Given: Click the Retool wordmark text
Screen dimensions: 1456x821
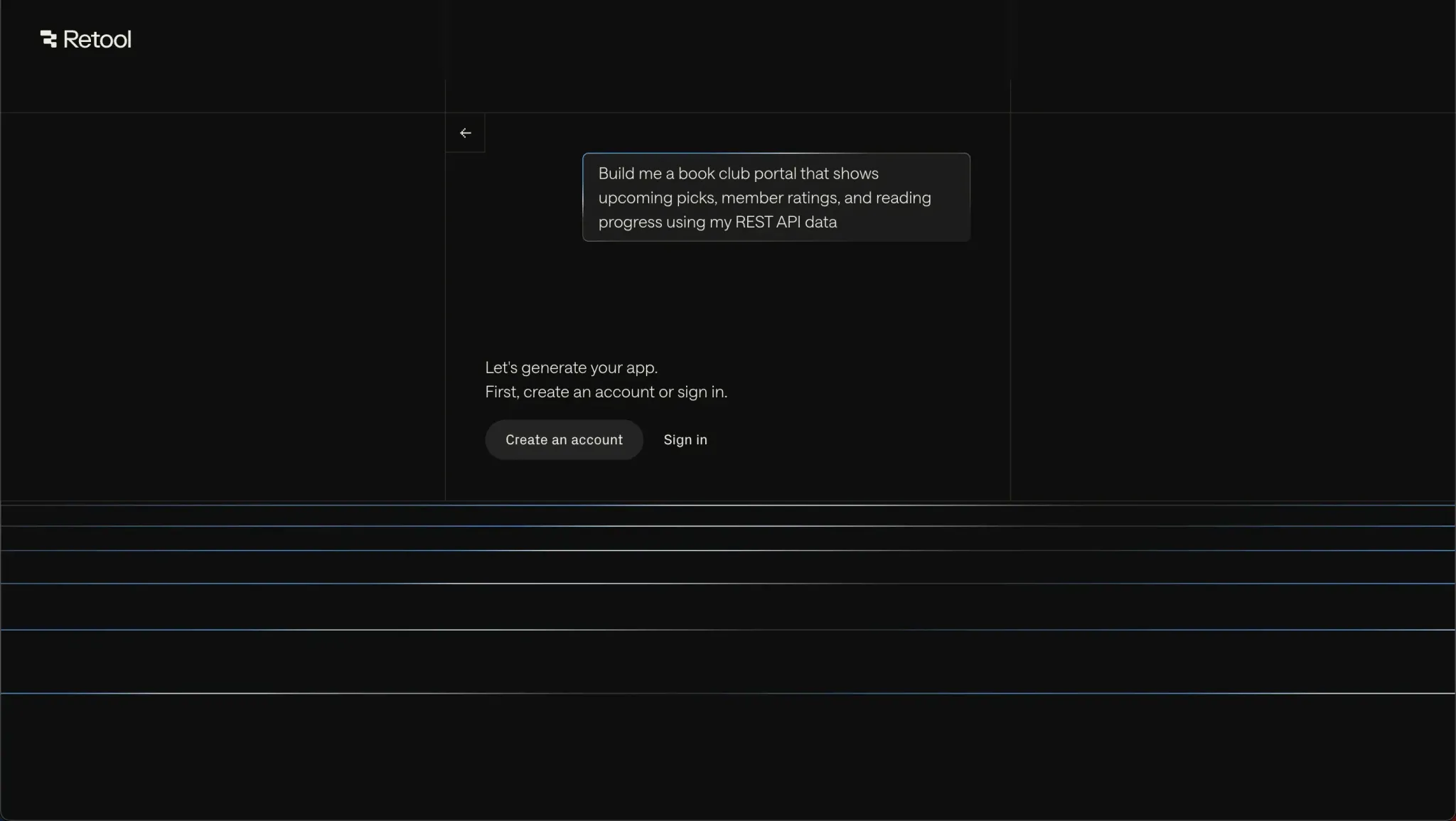Looking at the screenshot, I should [97, 39].
